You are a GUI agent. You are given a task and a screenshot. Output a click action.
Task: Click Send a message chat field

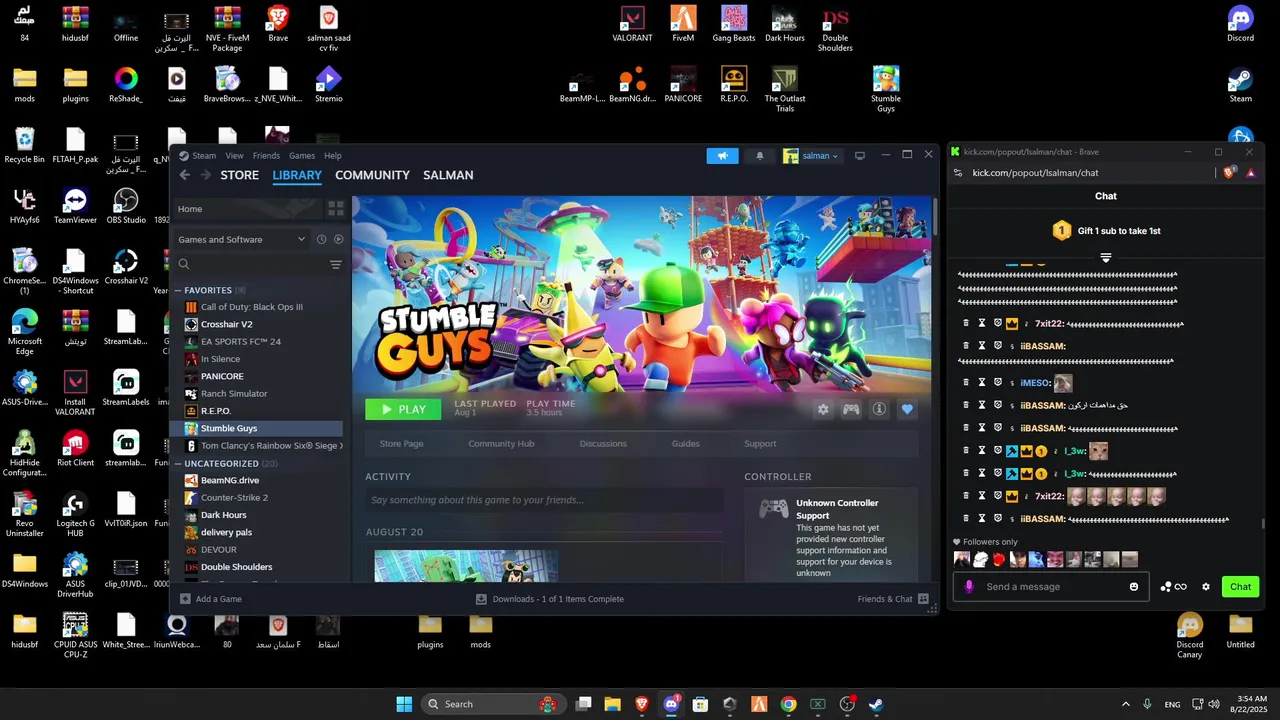[1050, 587]
